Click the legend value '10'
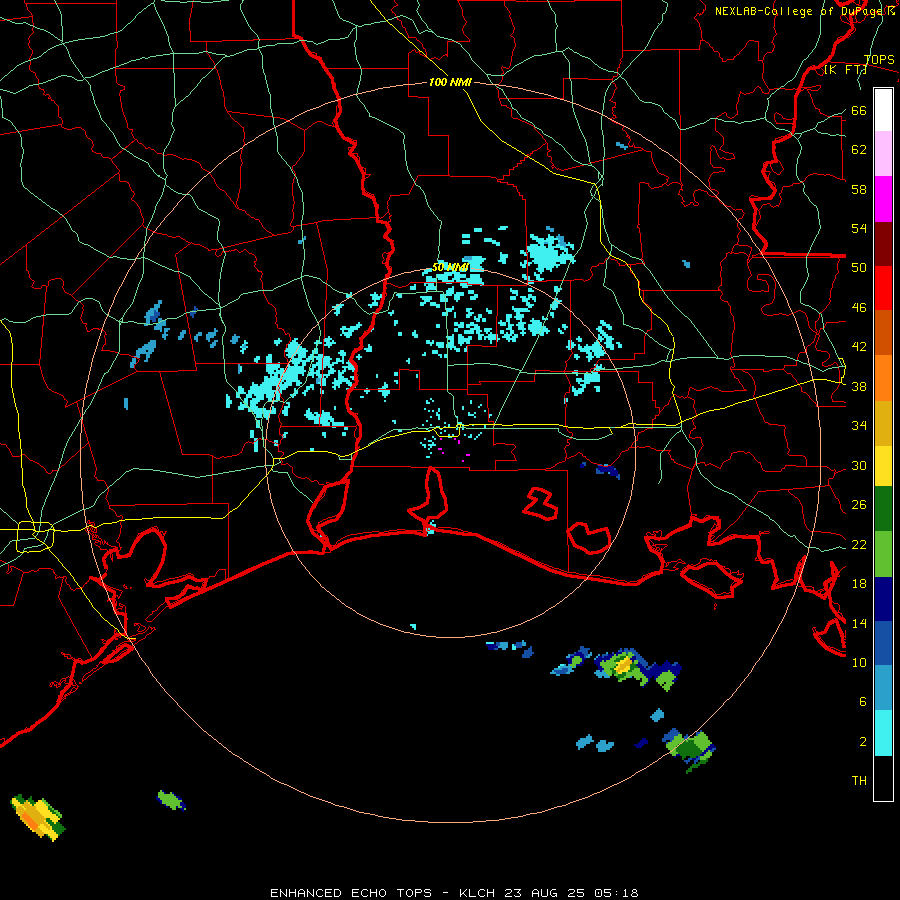 [x=859, y=663]
